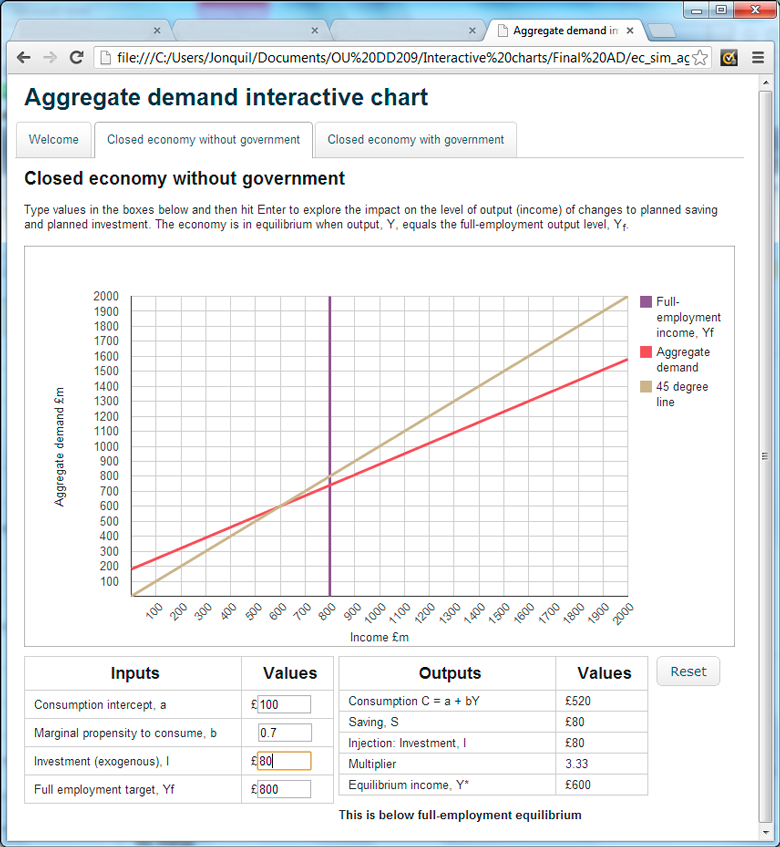
Task: Close the Aggregate demand browser tab
Action: 629,30
